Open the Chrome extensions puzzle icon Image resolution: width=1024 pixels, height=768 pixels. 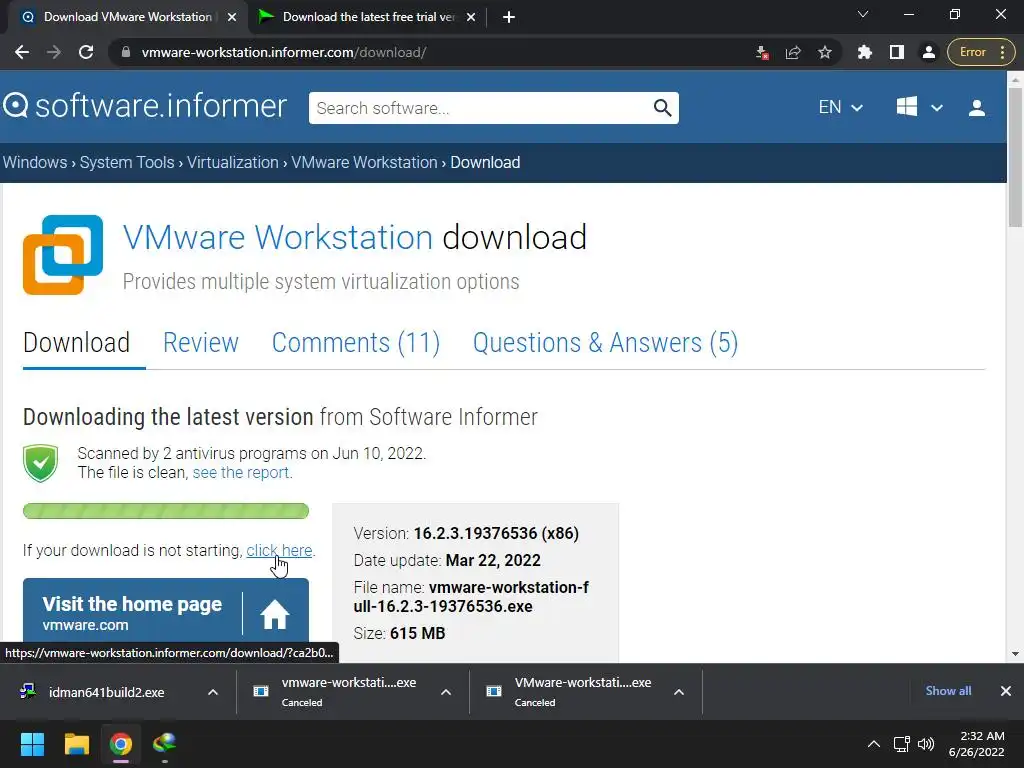tap(865, 52)
